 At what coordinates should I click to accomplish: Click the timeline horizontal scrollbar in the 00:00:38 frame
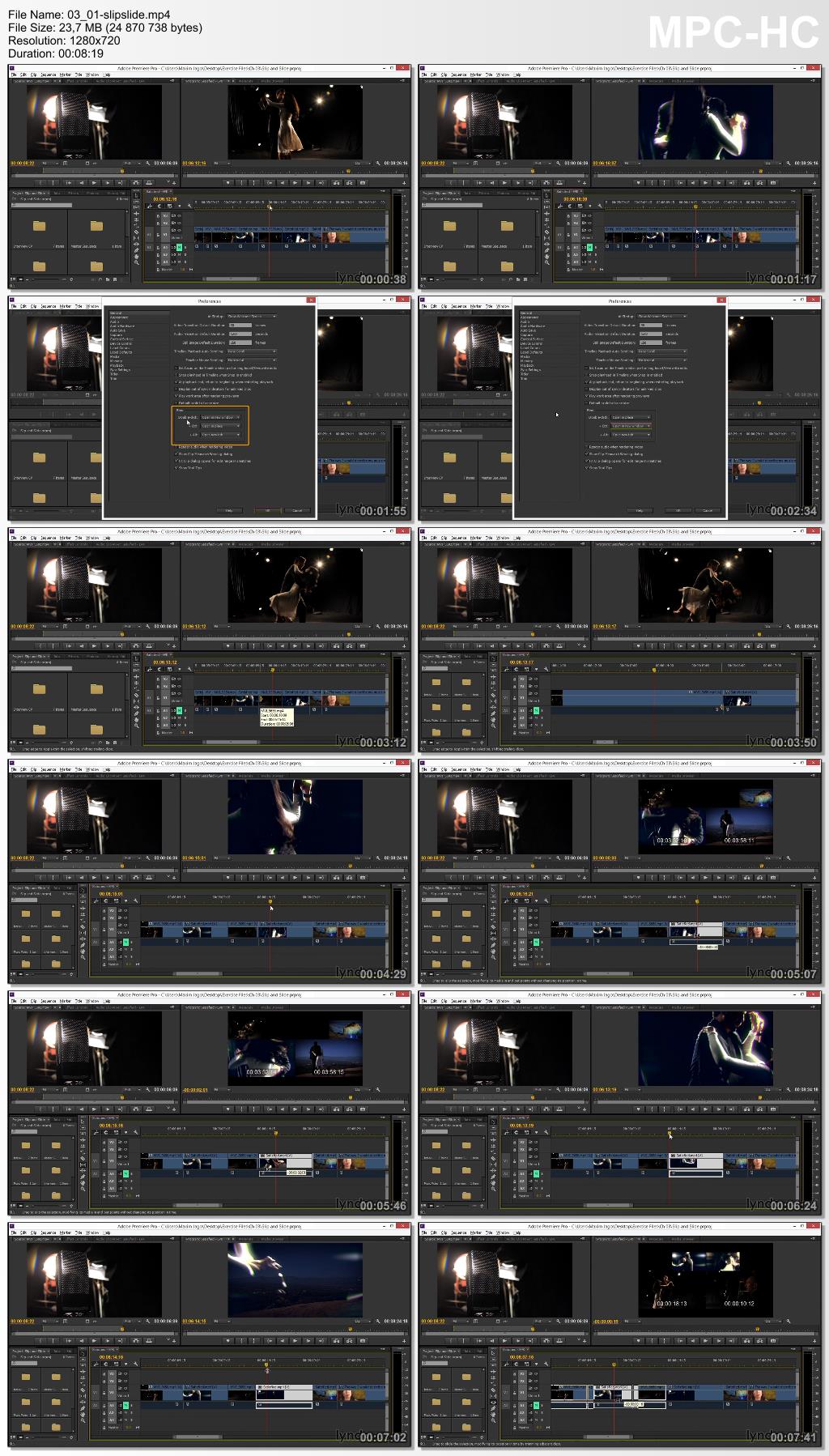pos(232,279)
